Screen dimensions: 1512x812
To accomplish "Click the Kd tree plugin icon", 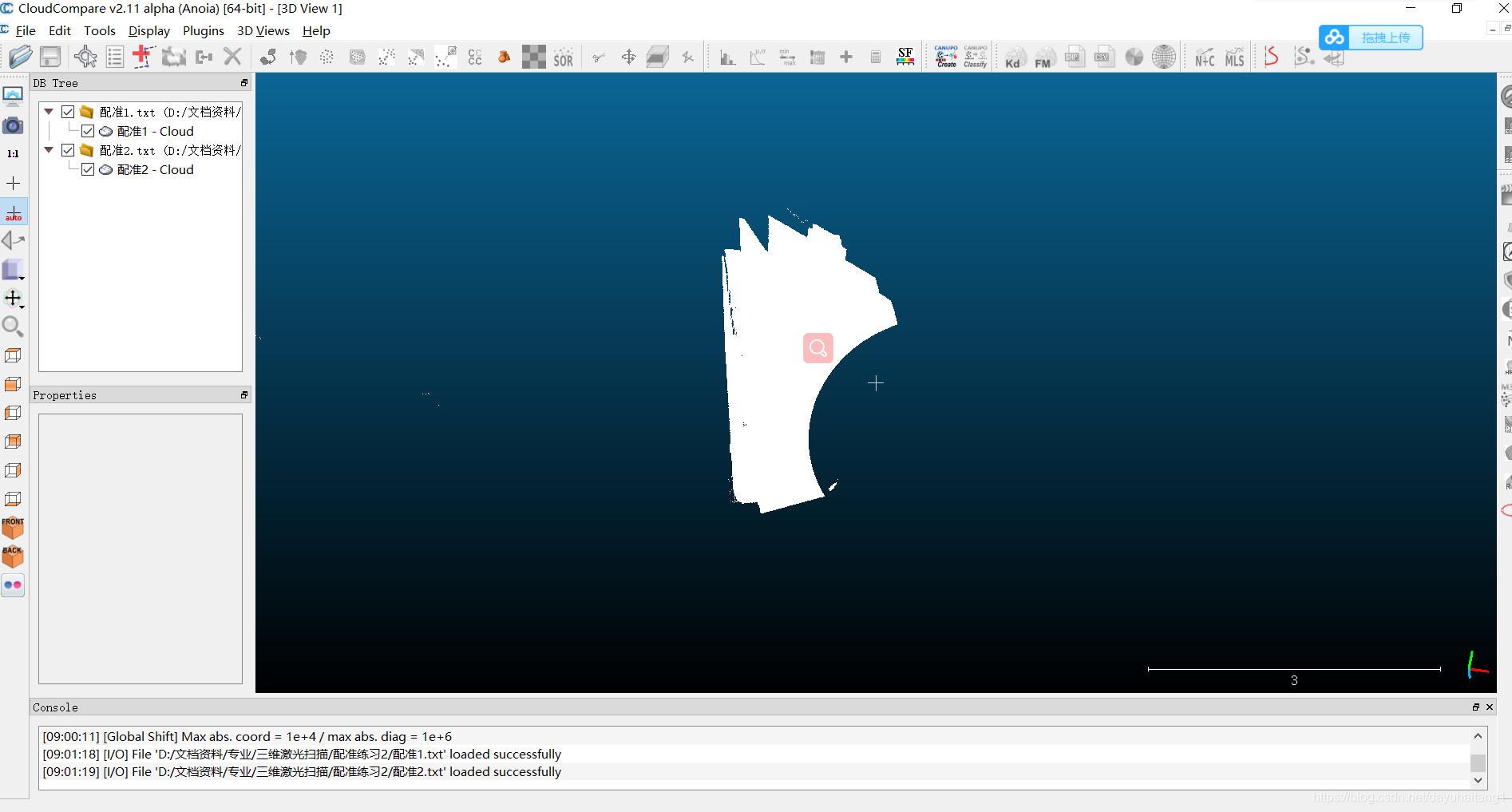I will pos(1015,57).
